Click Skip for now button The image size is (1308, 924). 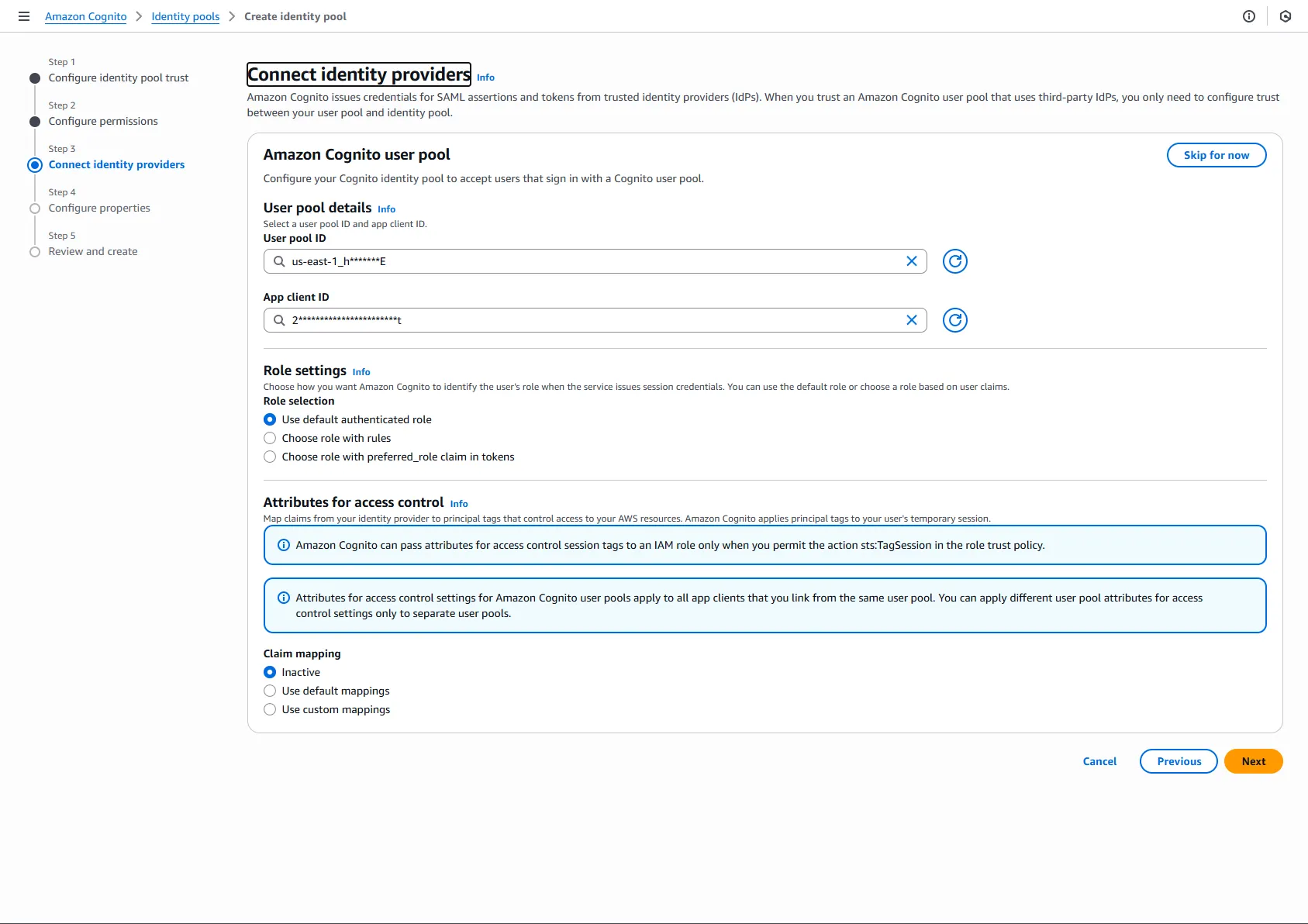coord(1217,155)
